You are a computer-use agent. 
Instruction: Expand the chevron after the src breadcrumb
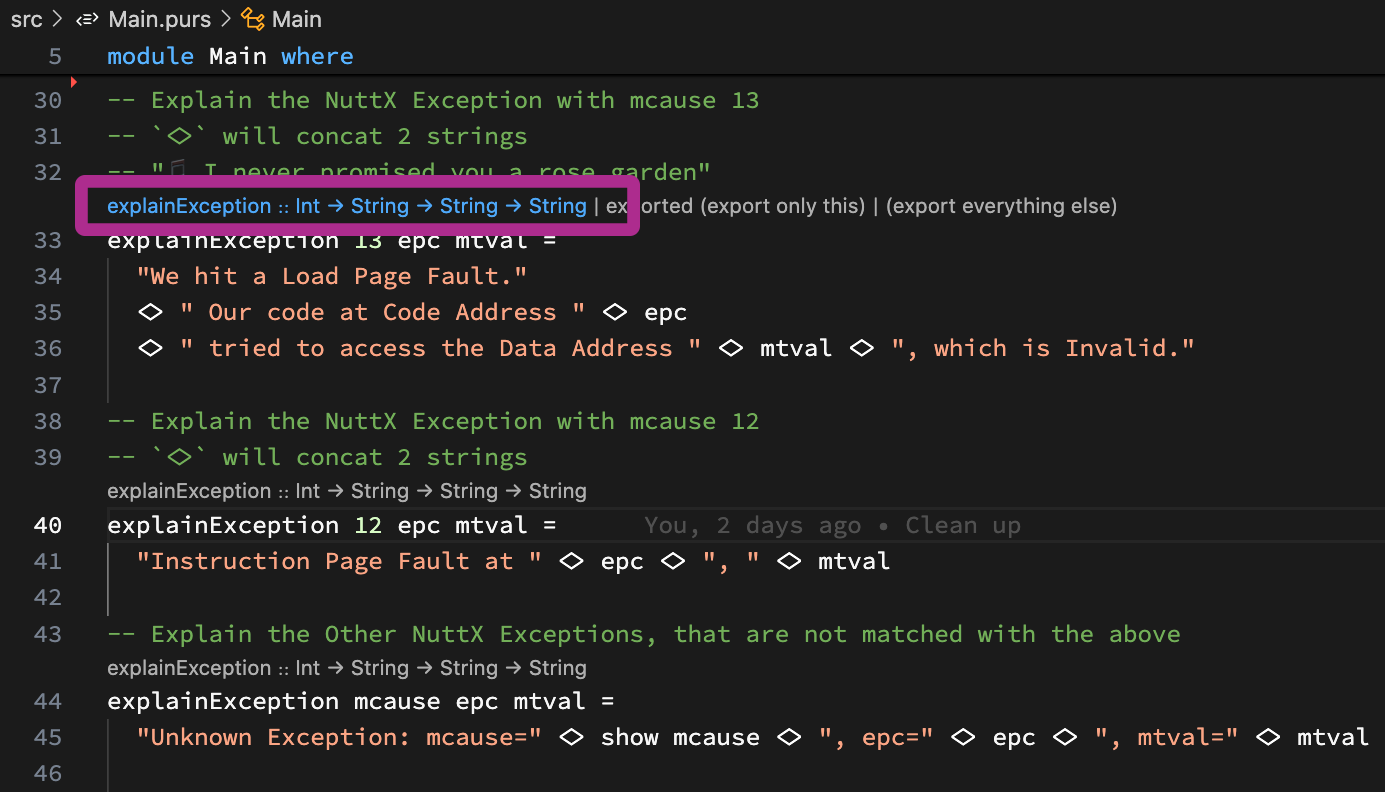pos(55,19)
